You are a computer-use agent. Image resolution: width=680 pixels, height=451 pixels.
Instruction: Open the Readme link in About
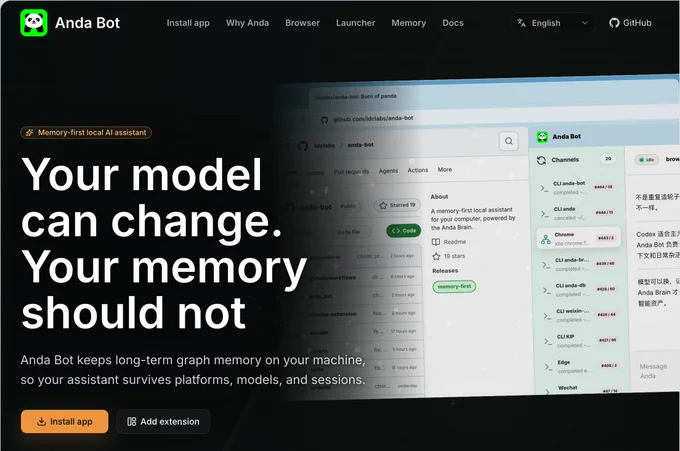[449, 242]
